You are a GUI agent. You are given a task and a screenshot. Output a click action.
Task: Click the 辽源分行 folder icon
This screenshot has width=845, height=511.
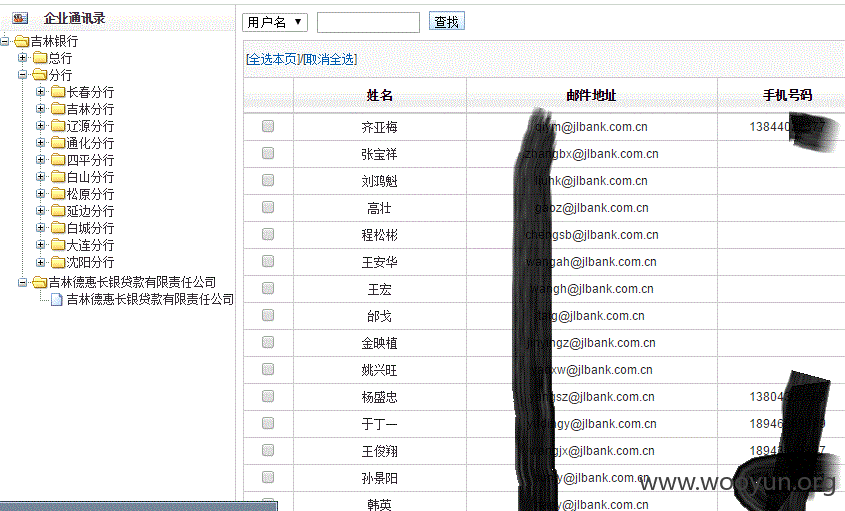(x=58, y=126)
